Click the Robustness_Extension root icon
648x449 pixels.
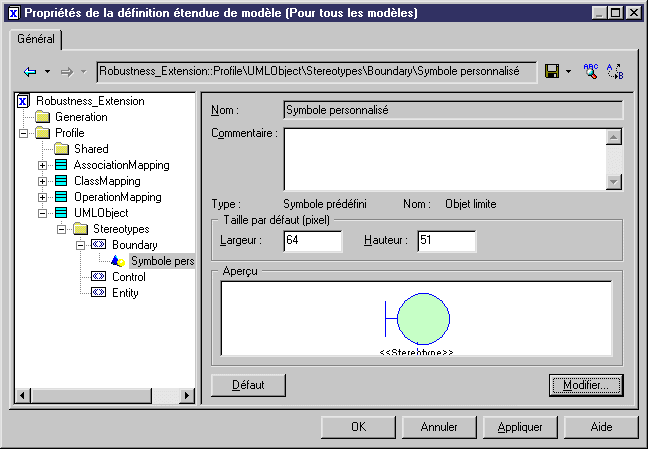(23, 101)
